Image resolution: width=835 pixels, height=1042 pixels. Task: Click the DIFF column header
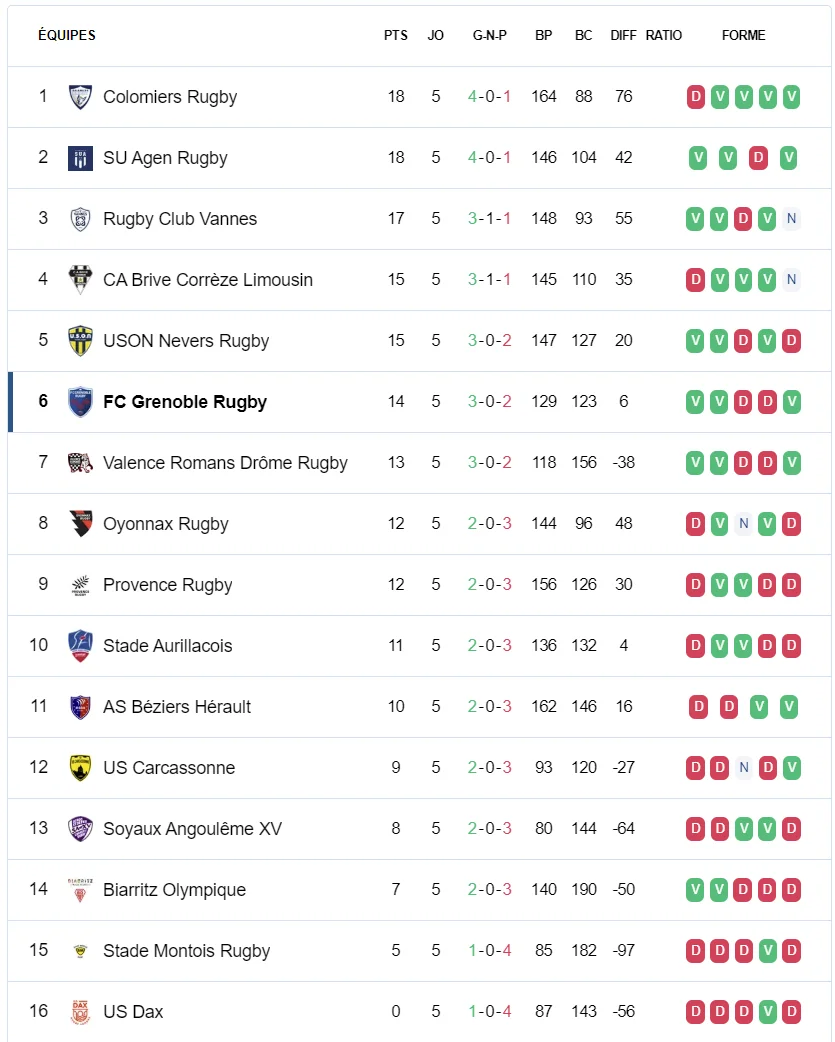click(x=623, y=35)
